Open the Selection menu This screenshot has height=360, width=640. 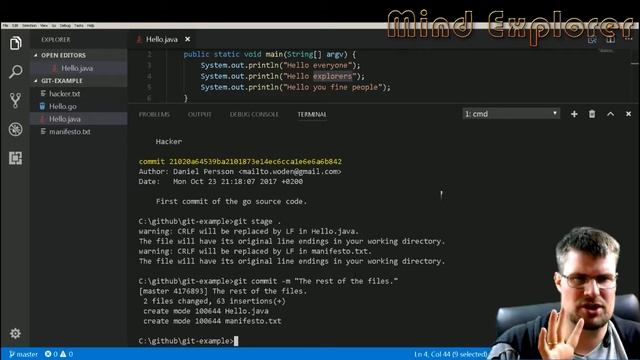coord(29,25)
